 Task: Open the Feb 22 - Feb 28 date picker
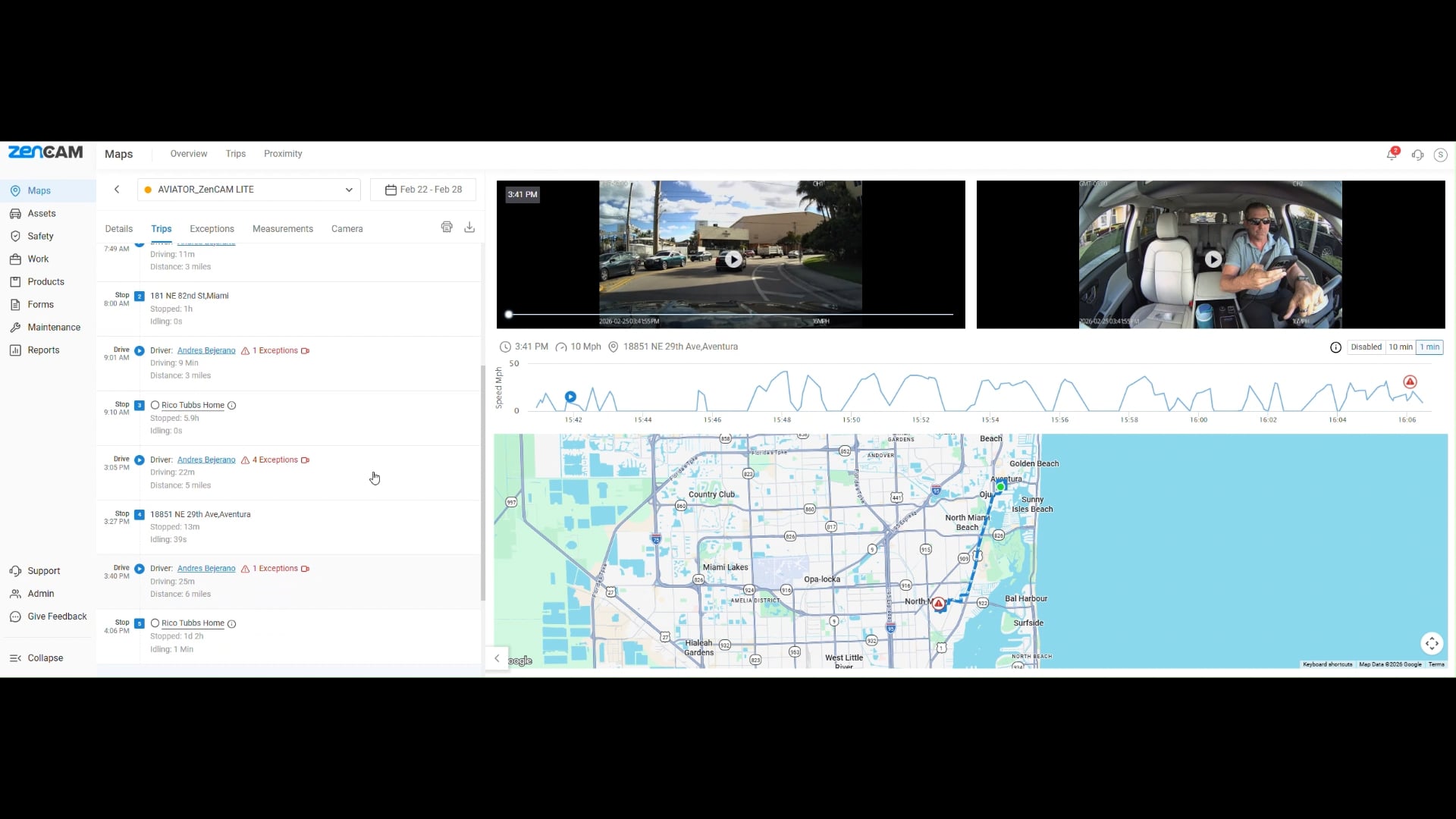pos(423,190)
